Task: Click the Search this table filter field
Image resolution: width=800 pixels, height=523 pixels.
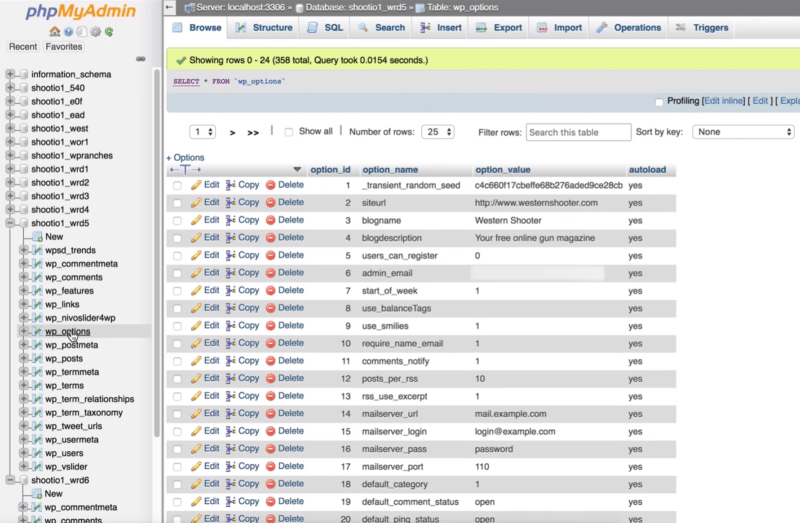Action: click(x=579, y=132)
